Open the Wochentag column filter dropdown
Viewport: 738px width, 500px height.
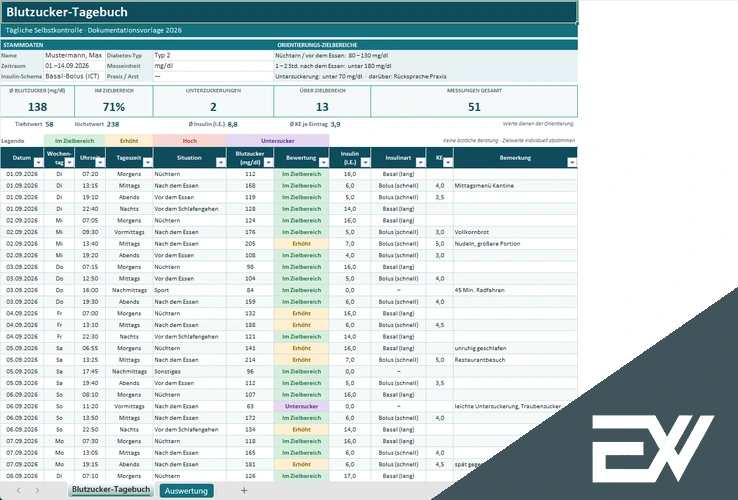click(x=69, y=162)
